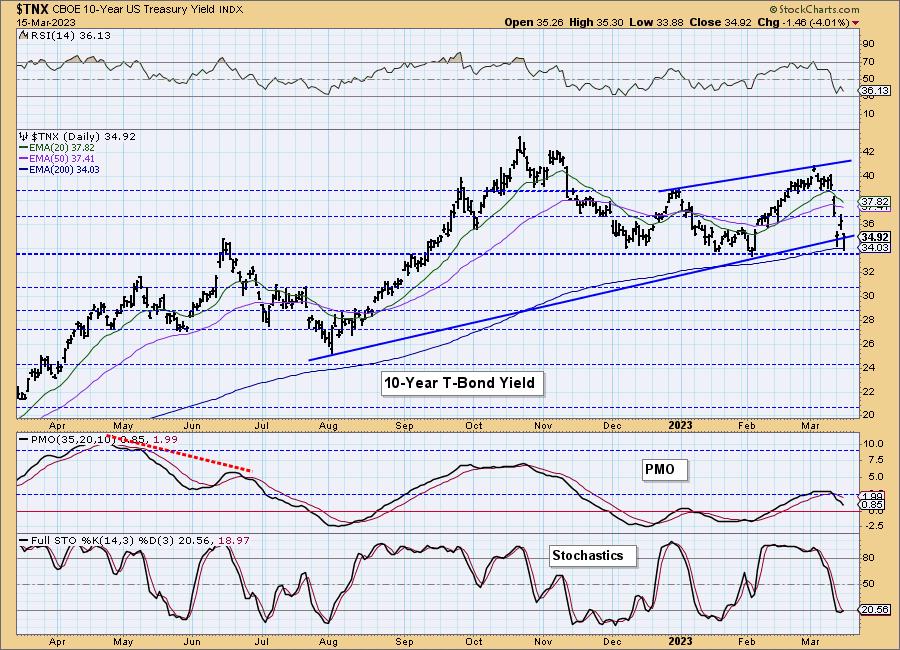Image resolution: width=900 pixels, height=650 pixels.
Task: Click the PMO annotation box
Action: pyautogui.click(x=663, y=470)
